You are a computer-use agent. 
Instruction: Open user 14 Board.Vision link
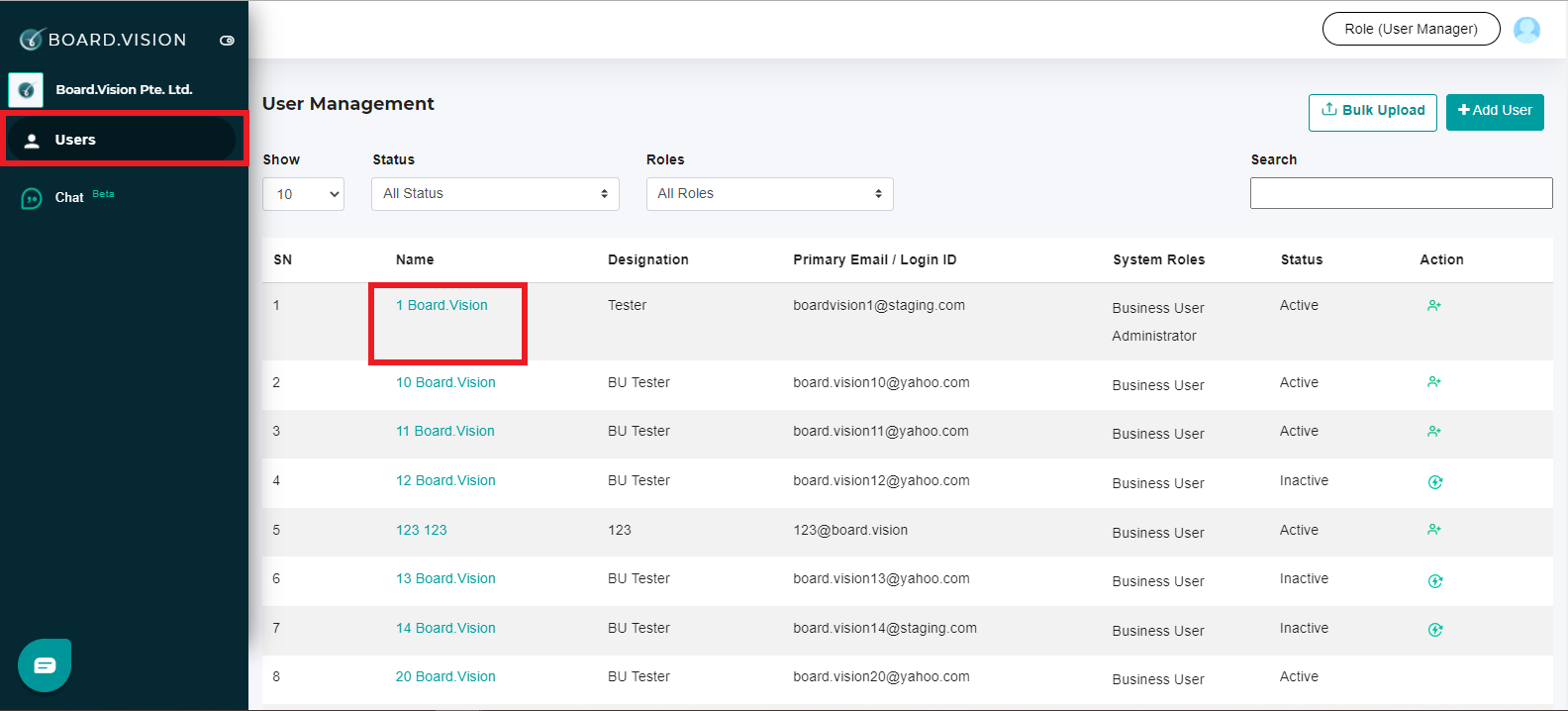click(445, 628)
